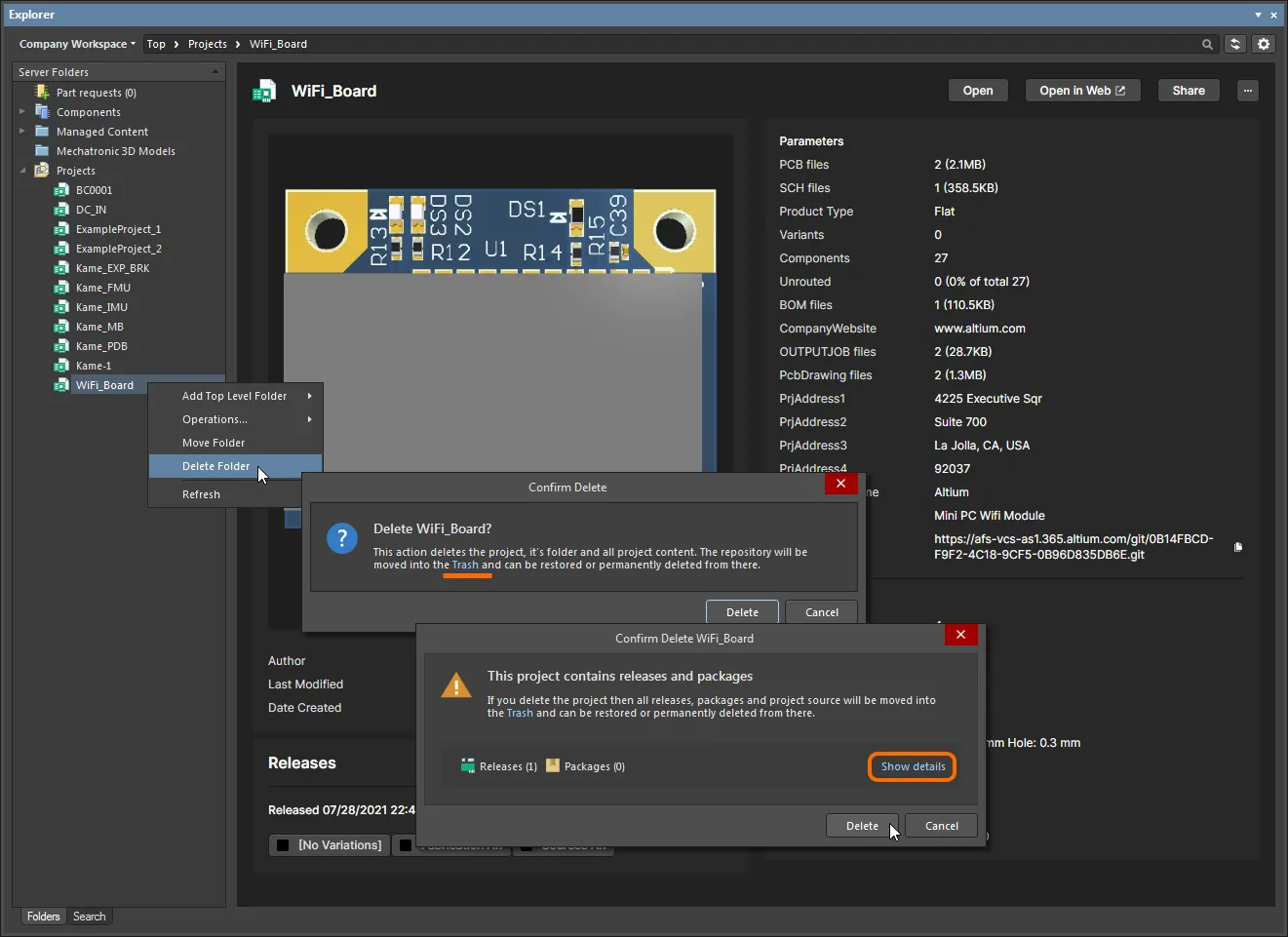The image size is (1288, 937).
Task: Choose Delete Folder from the context menu
Action: click(235, 466)
